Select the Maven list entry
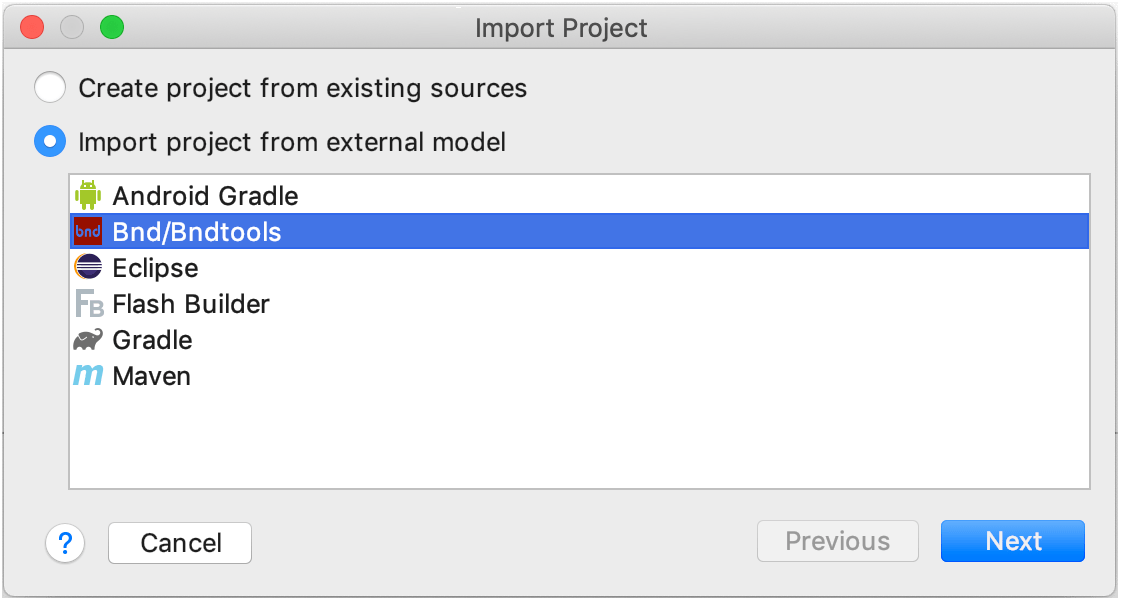 point(579,375)
